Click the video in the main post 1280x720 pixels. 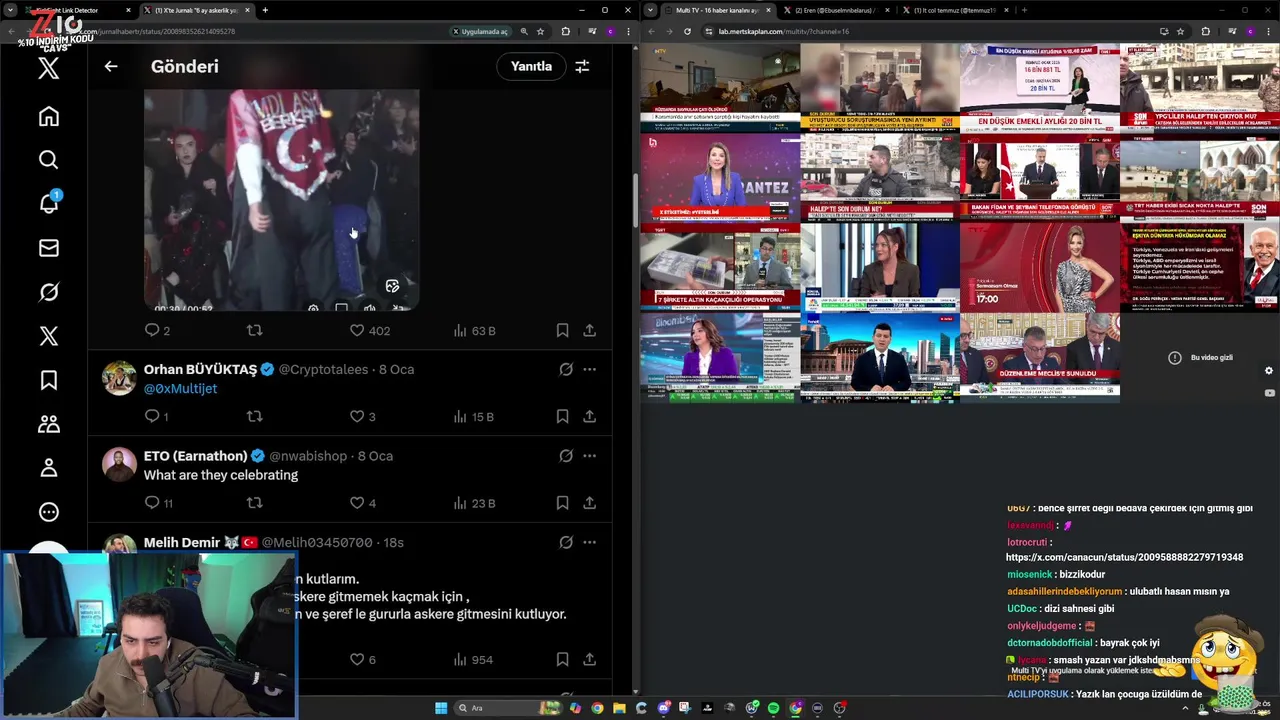click(x=281, y=200)
